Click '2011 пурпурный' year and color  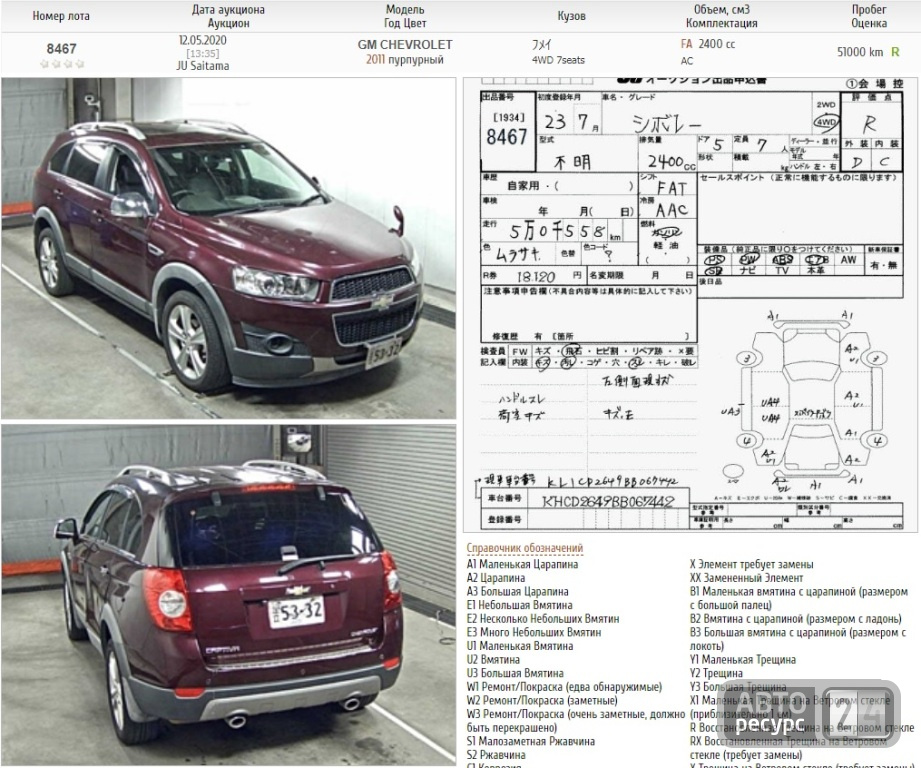point(405,59)
